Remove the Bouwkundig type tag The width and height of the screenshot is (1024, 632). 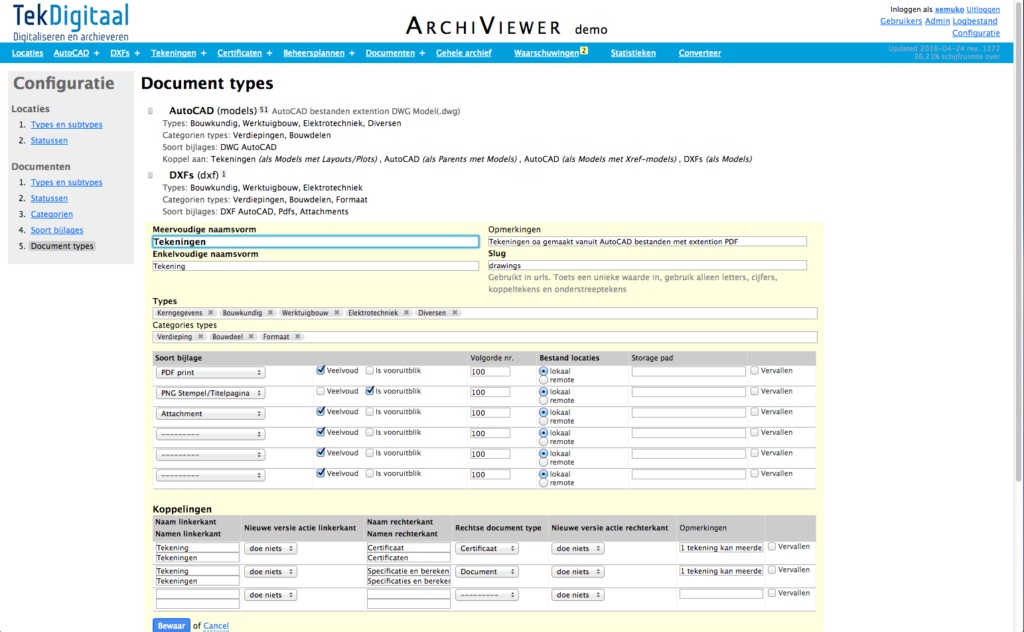(270, 313)
